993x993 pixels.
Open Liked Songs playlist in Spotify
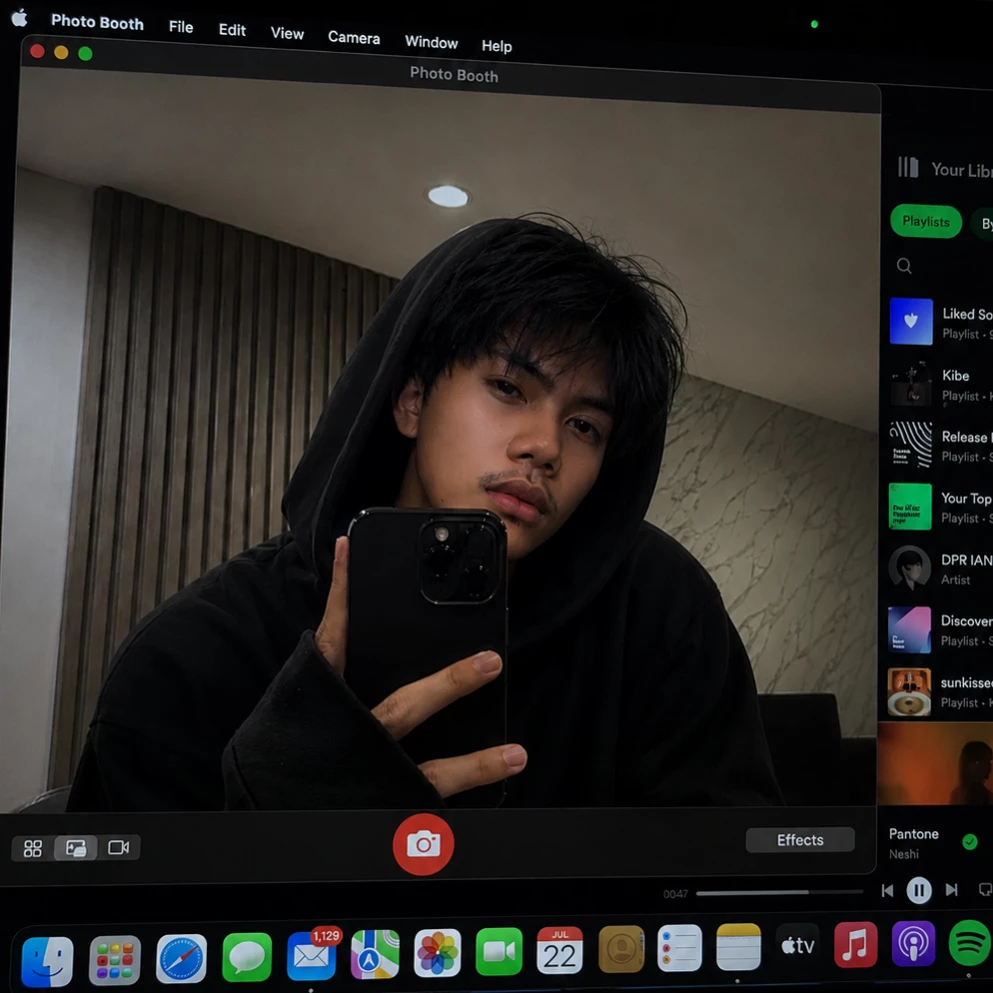[941, 322]
